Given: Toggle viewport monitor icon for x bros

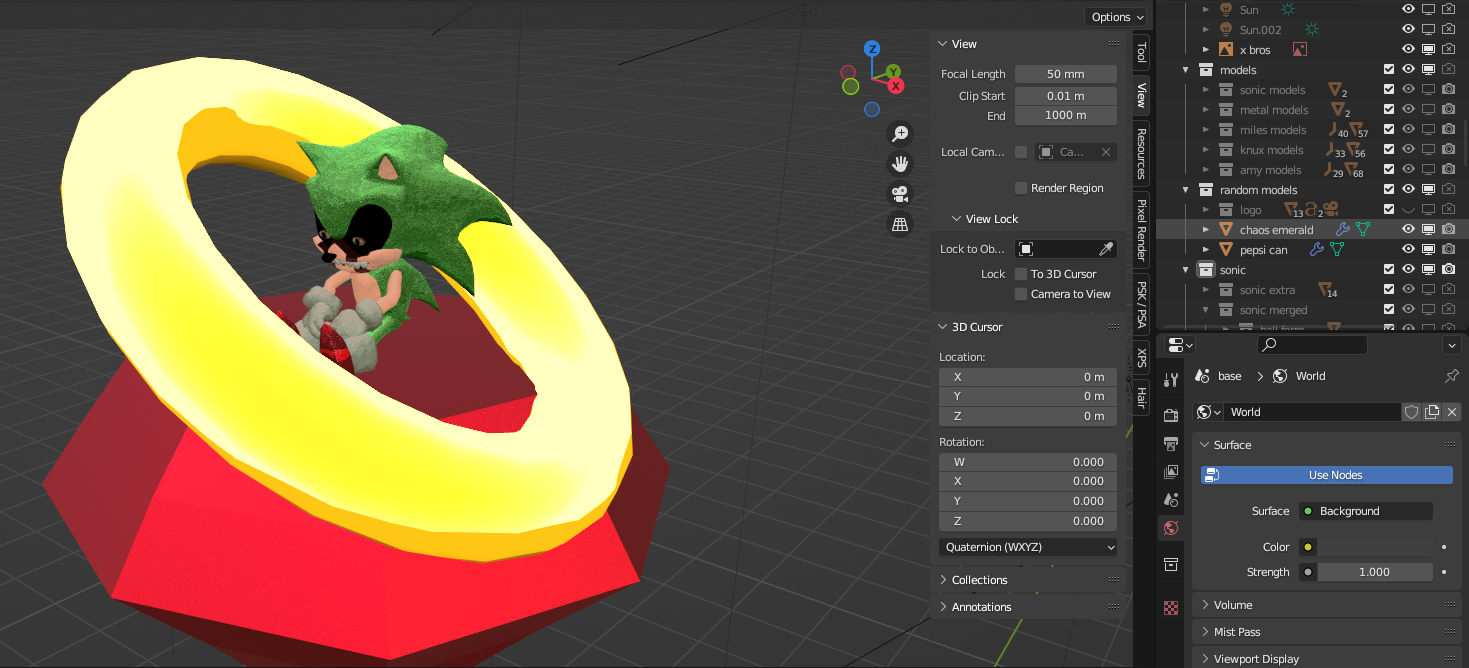Looking at the screenshot, I should coord(1429,50).
